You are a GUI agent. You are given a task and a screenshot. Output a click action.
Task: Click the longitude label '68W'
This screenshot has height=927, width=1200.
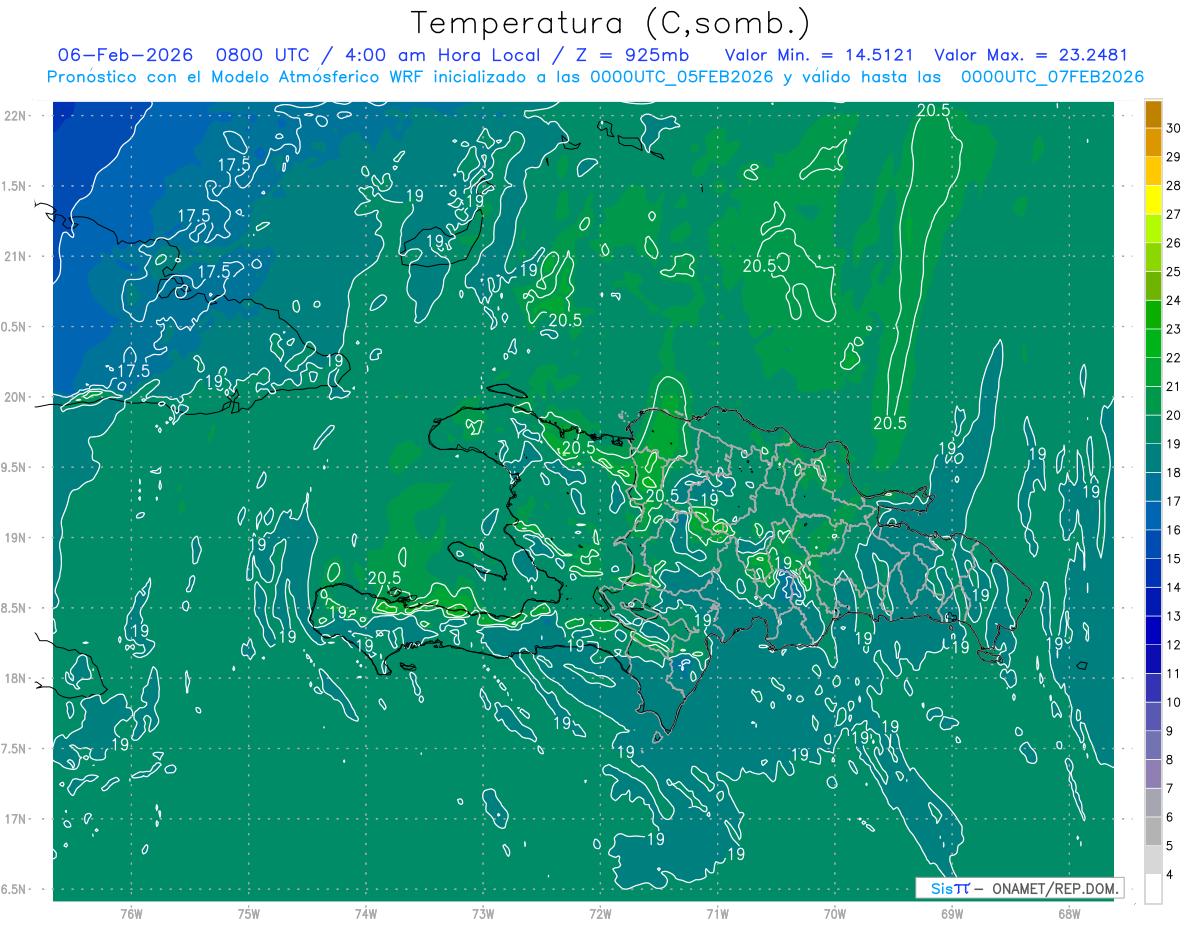(x=1069, y=913)
